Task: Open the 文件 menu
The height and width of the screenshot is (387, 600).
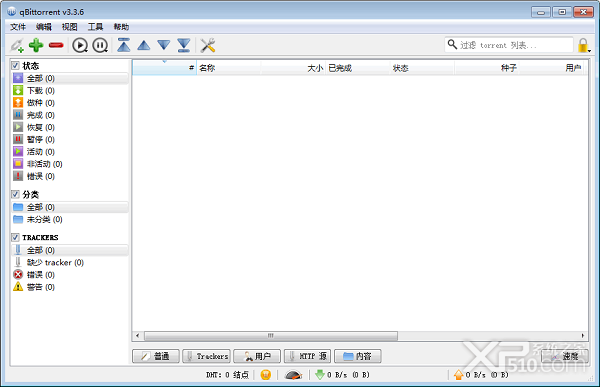Action: click(x=18, y=27)
